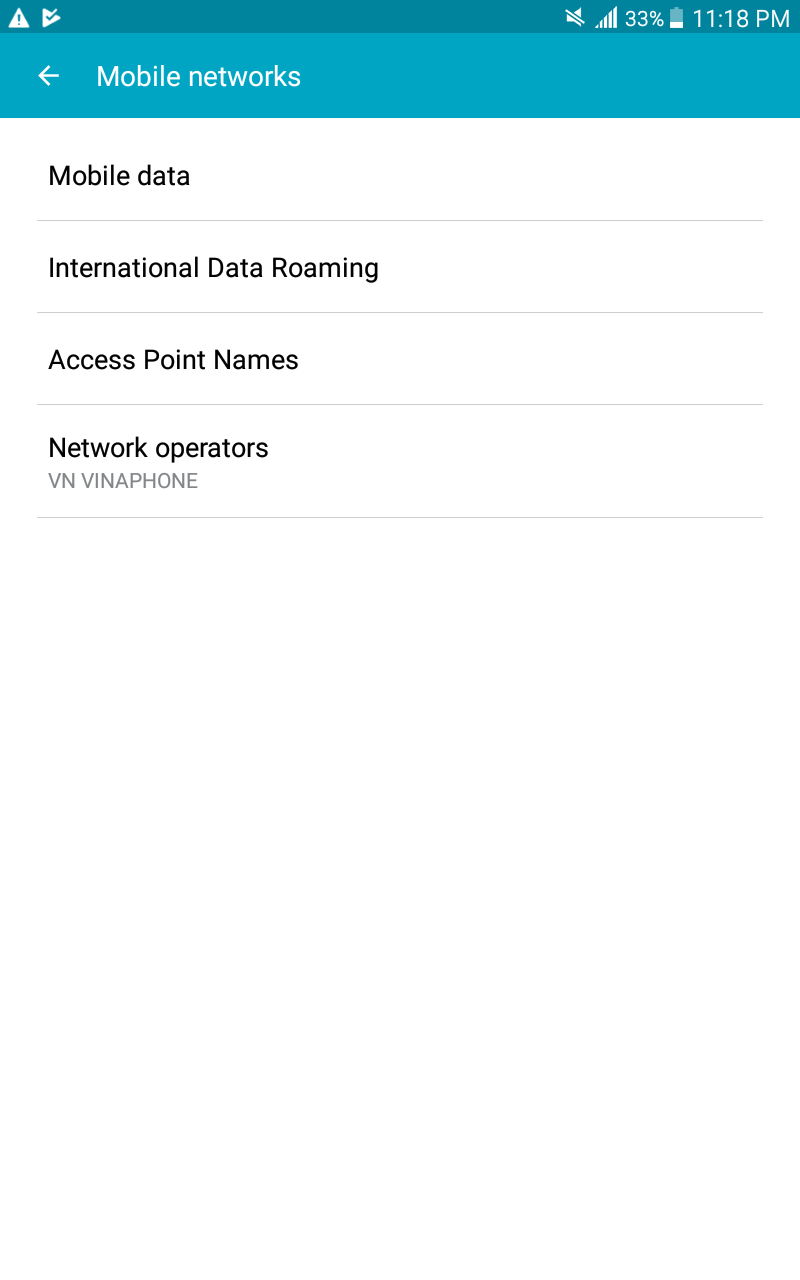800x1280 pixels.
Task: Open Access Point Names
Action: (x=400, y=359)
